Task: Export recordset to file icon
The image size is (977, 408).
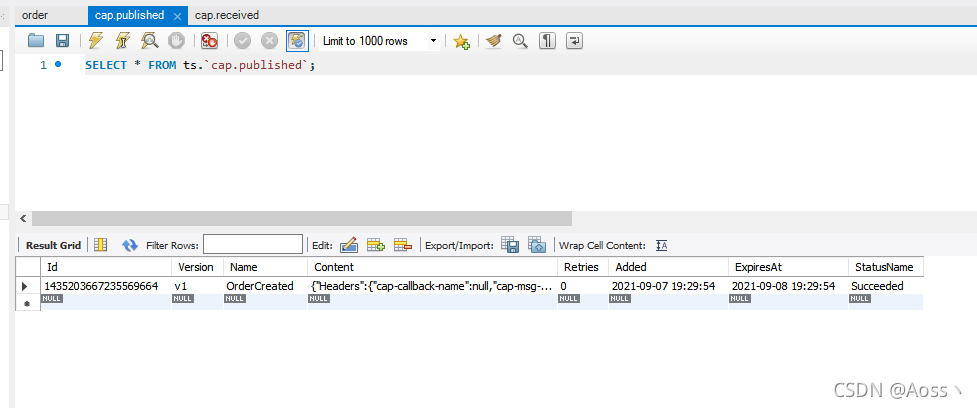Action: [x=510, y=245]
